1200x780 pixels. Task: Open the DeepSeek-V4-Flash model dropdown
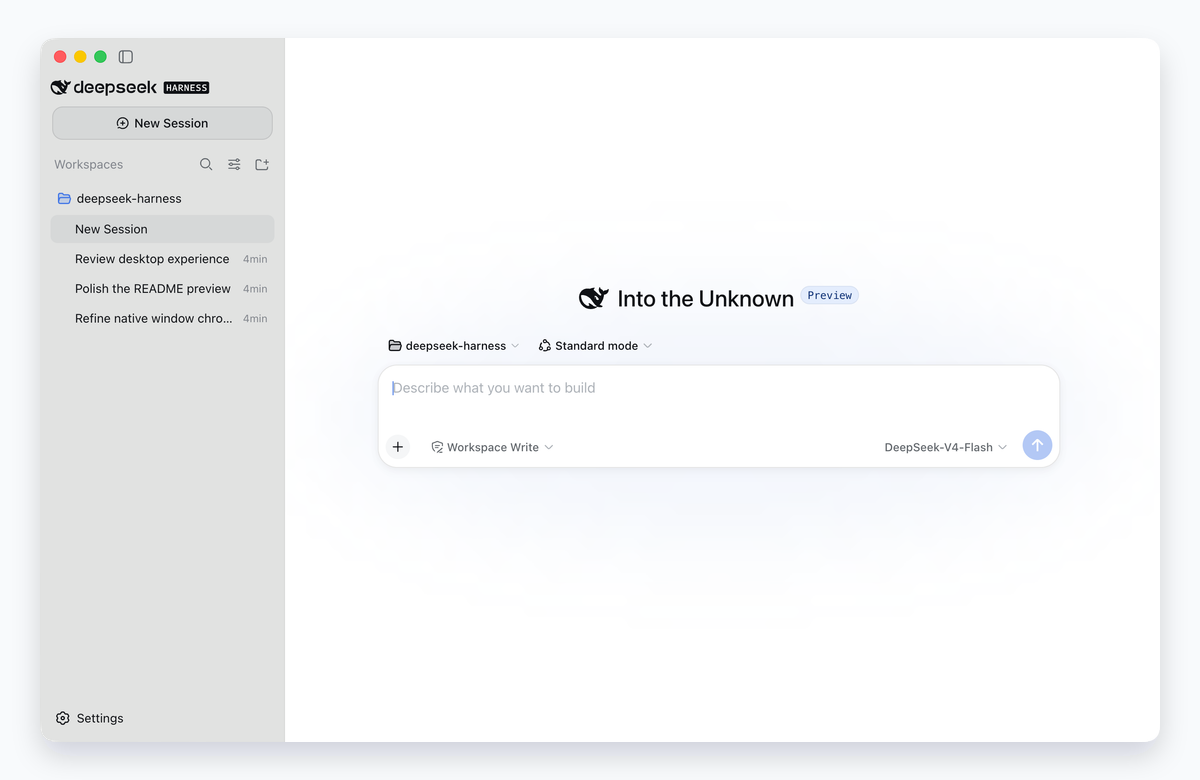946,447
